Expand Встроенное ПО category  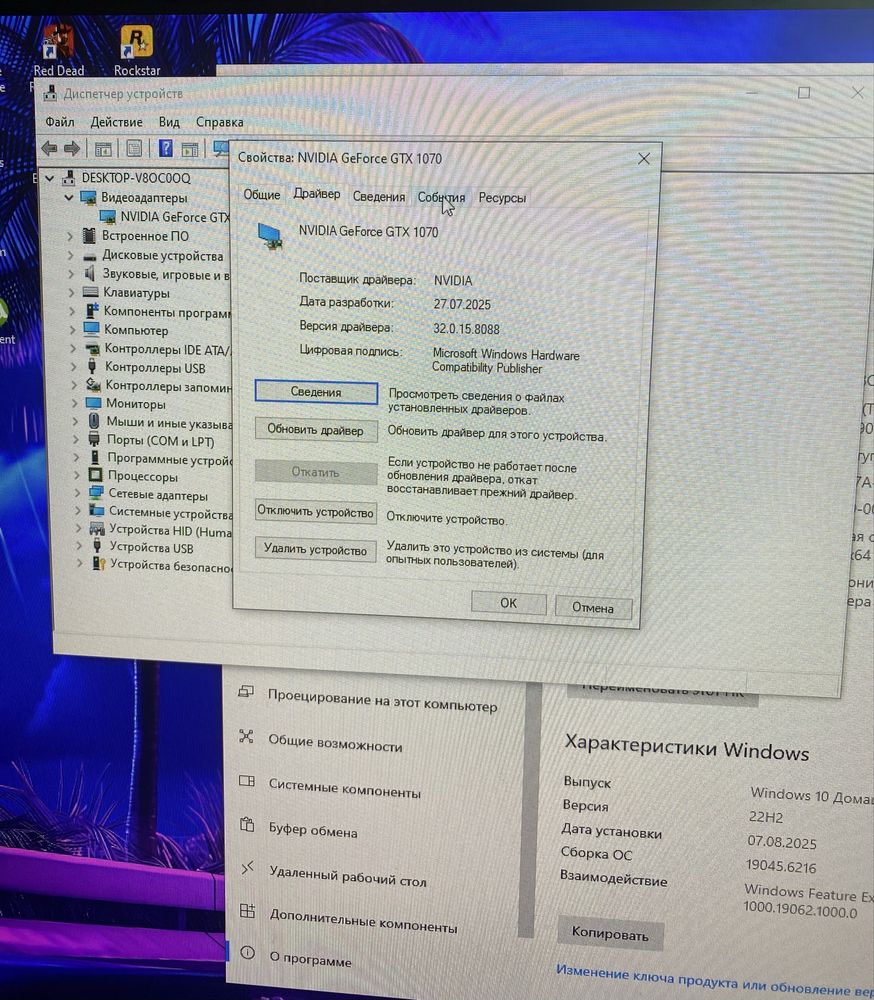pos(70,236)
